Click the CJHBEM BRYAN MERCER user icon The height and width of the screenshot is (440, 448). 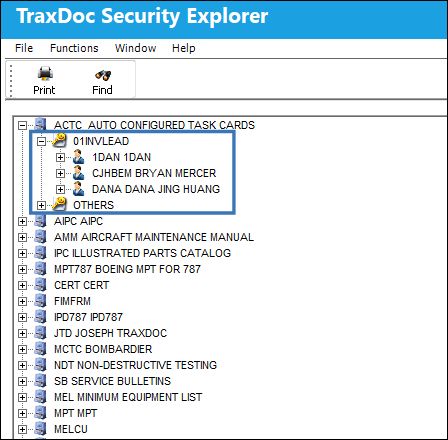(x=78, y=172)
